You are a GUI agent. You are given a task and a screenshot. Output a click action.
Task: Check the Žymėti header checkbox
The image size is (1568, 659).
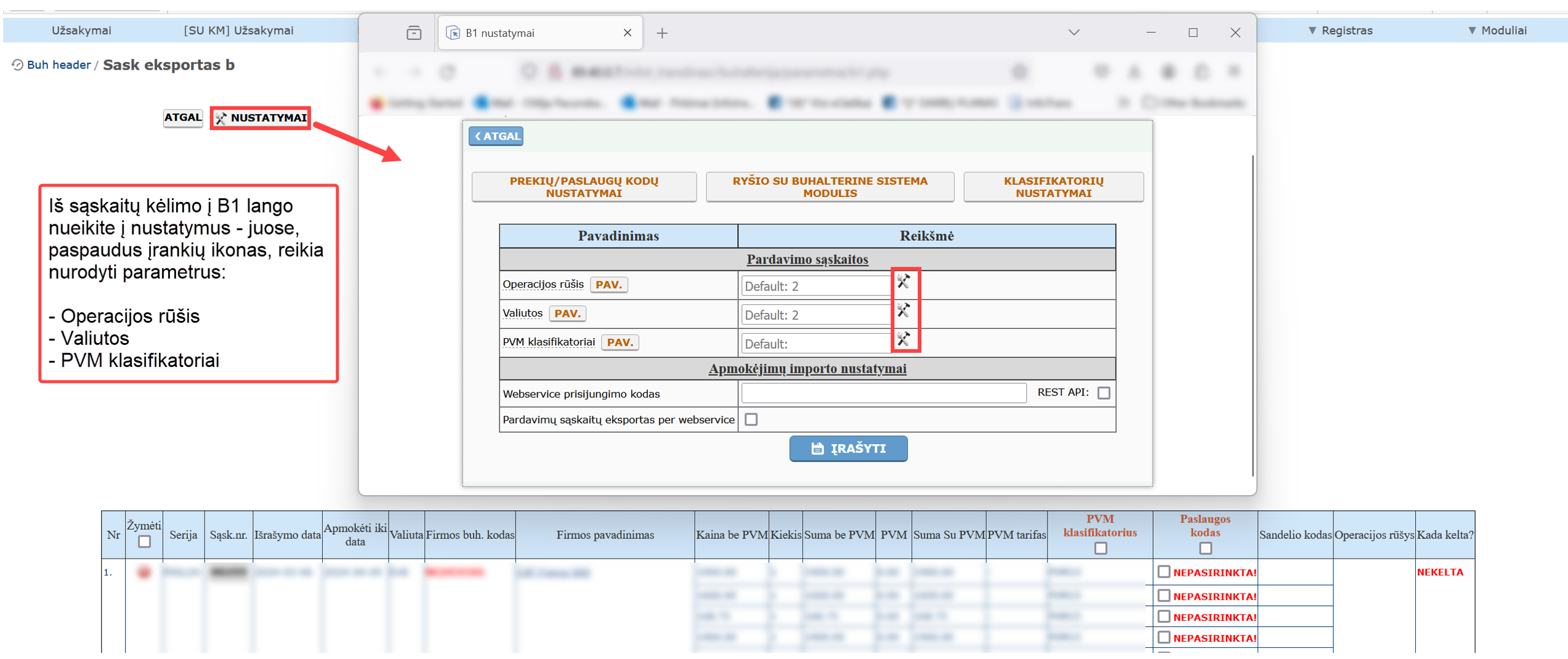point(144,541)
